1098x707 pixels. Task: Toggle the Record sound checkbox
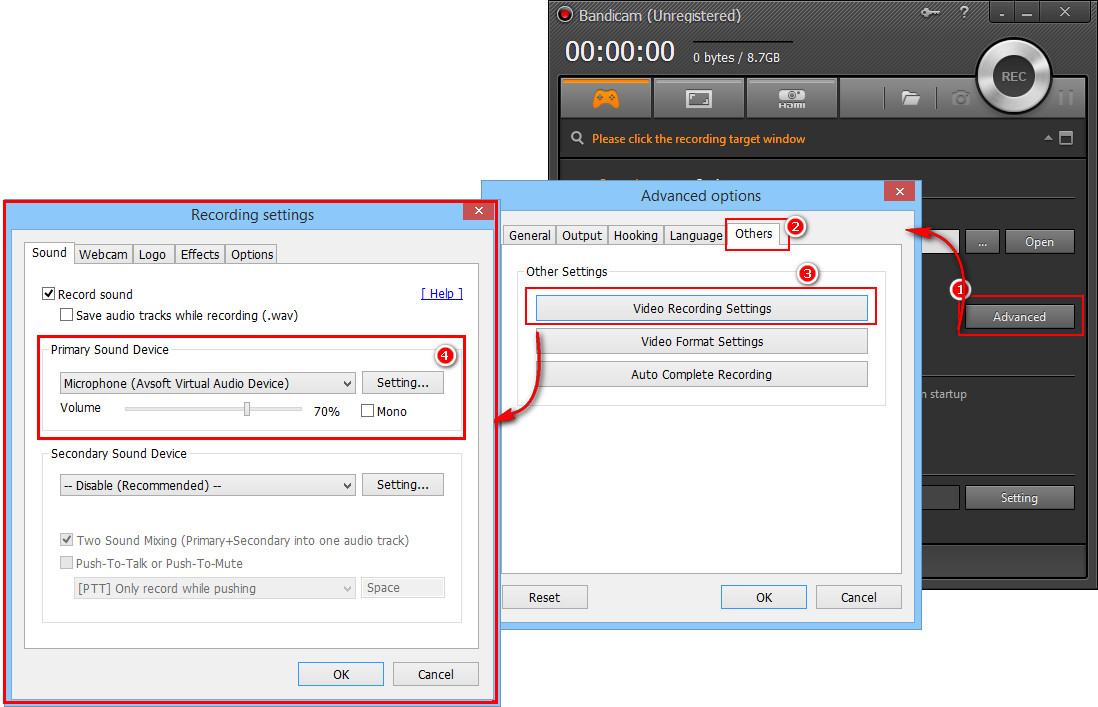(48, 294)
